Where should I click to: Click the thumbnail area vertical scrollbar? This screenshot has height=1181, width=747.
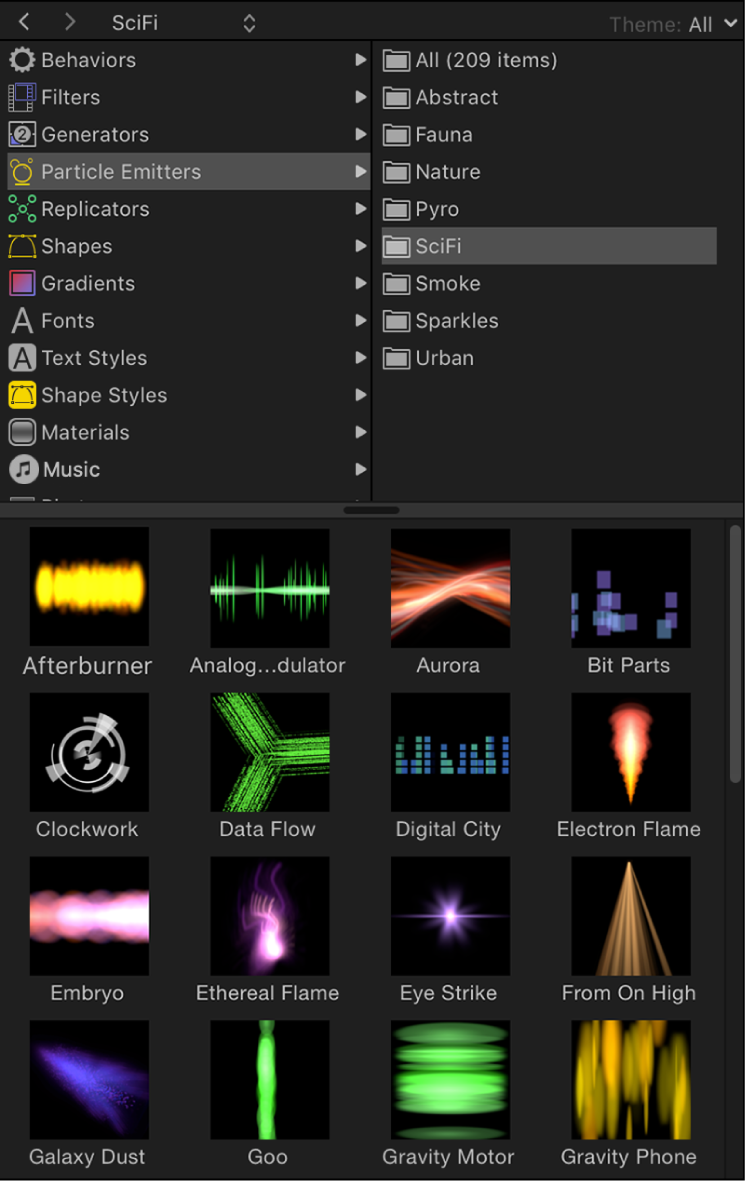pyautogui.click(x=735, y=655)
